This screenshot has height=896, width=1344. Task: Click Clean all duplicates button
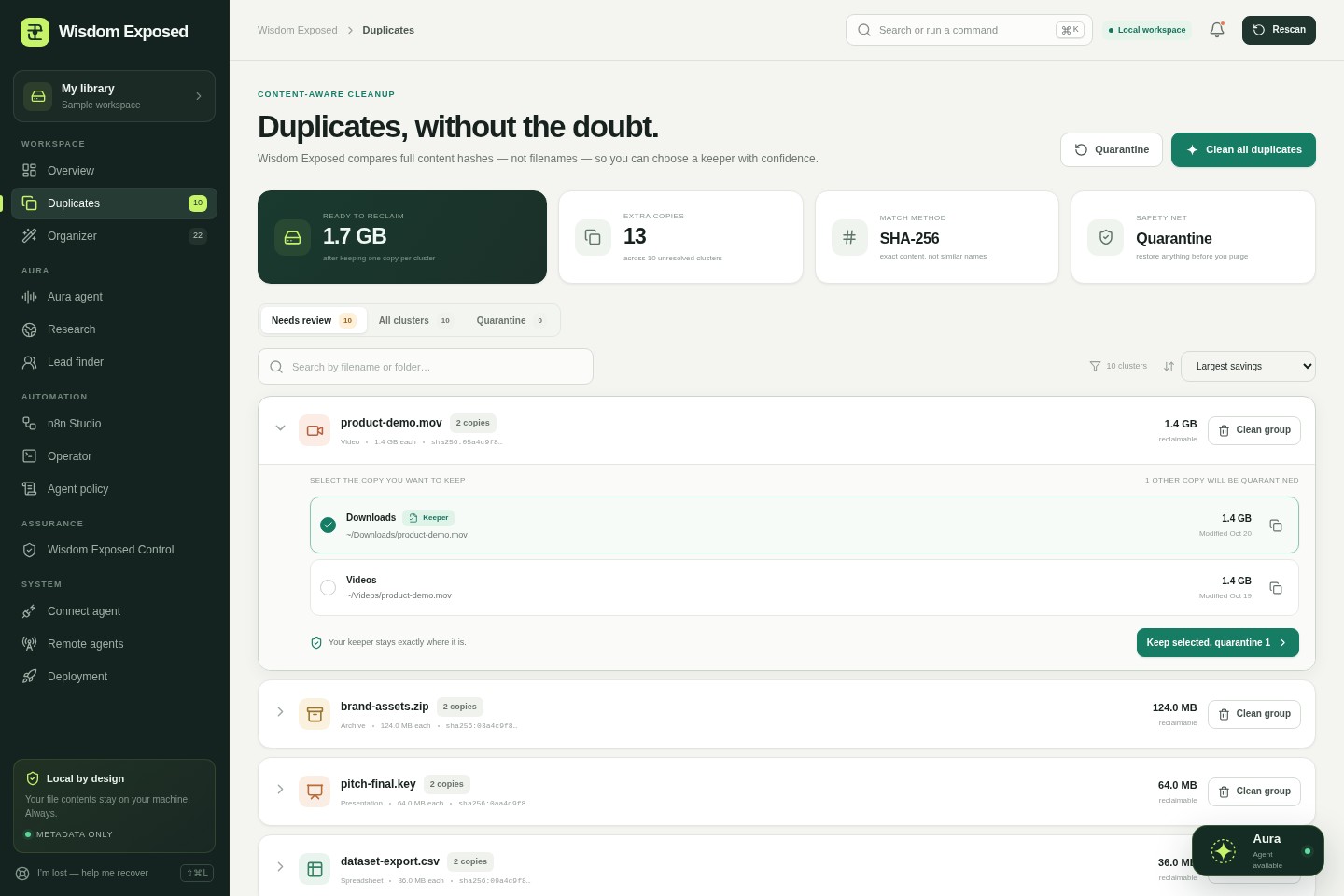pos(1243,149)
